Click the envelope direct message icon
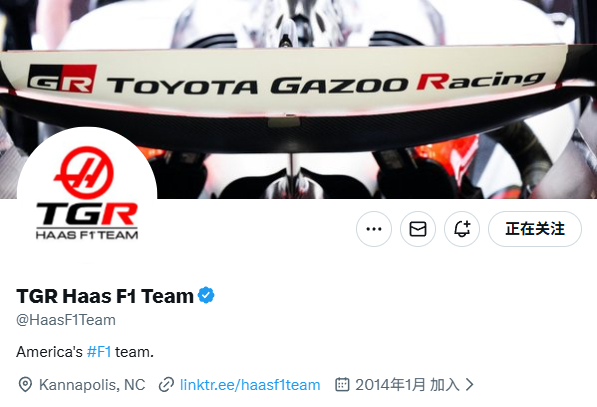Image resolution: width=597 pixels, height=407 pixels. (x=418, y=229)
